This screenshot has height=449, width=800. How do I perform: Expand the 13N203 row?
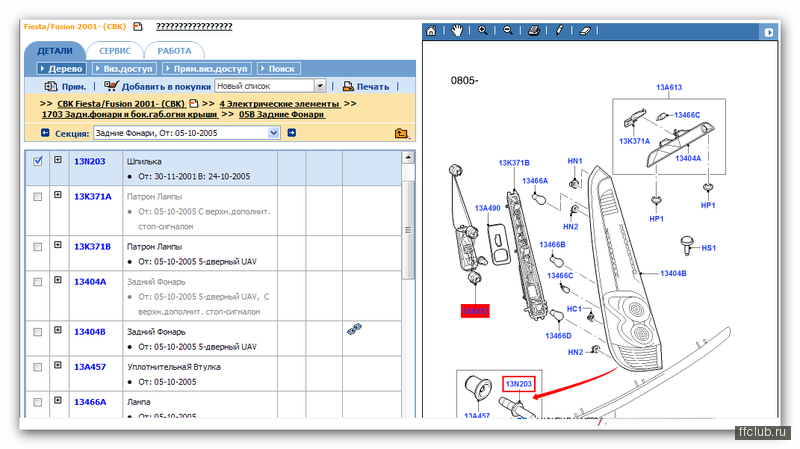click(x=58, y=160)
